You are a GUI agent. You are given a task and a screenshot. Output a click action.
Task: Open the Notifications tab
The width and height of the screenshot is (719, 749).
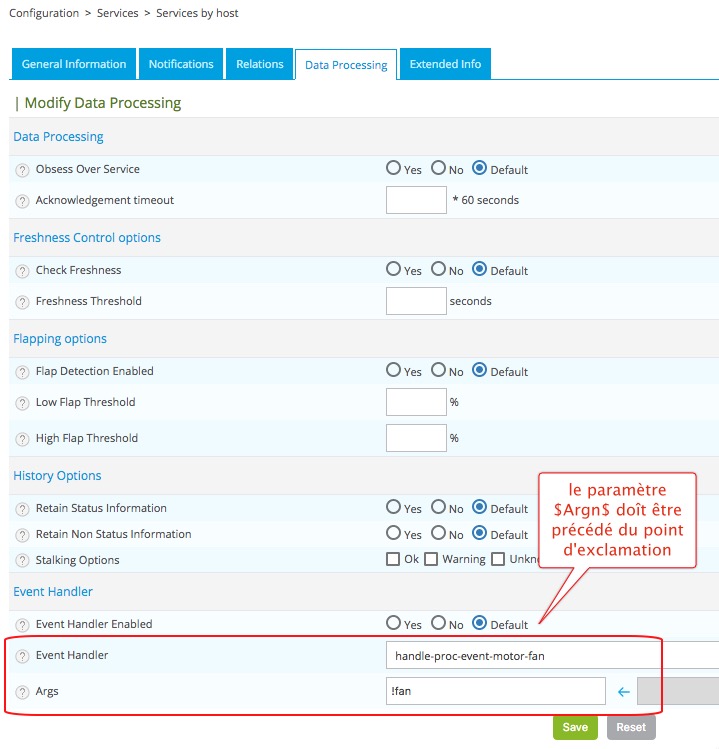click(181, 64)
